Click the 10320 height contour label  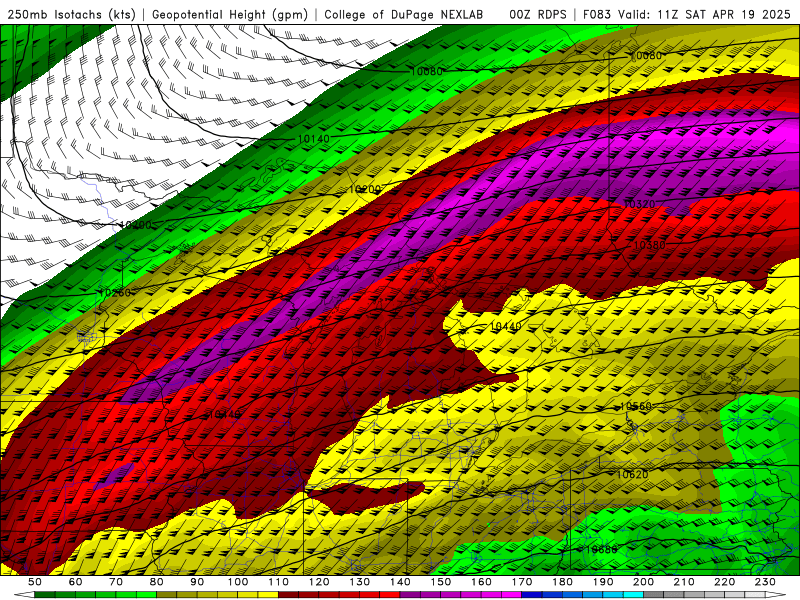tap(639, 204)
